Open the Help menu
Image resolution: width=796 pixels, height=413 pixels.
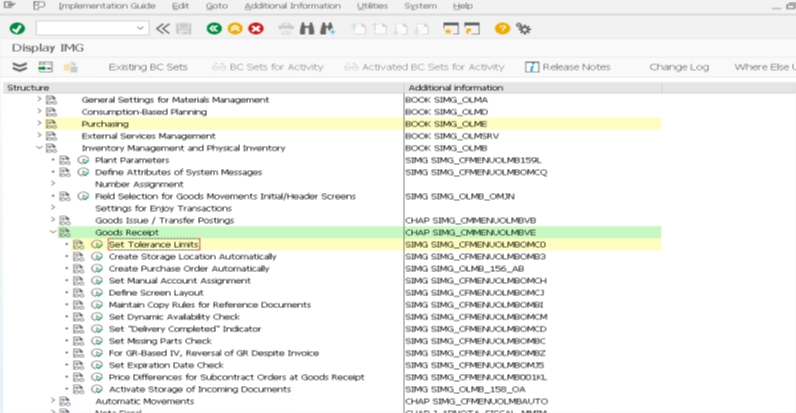click(462, 6)
